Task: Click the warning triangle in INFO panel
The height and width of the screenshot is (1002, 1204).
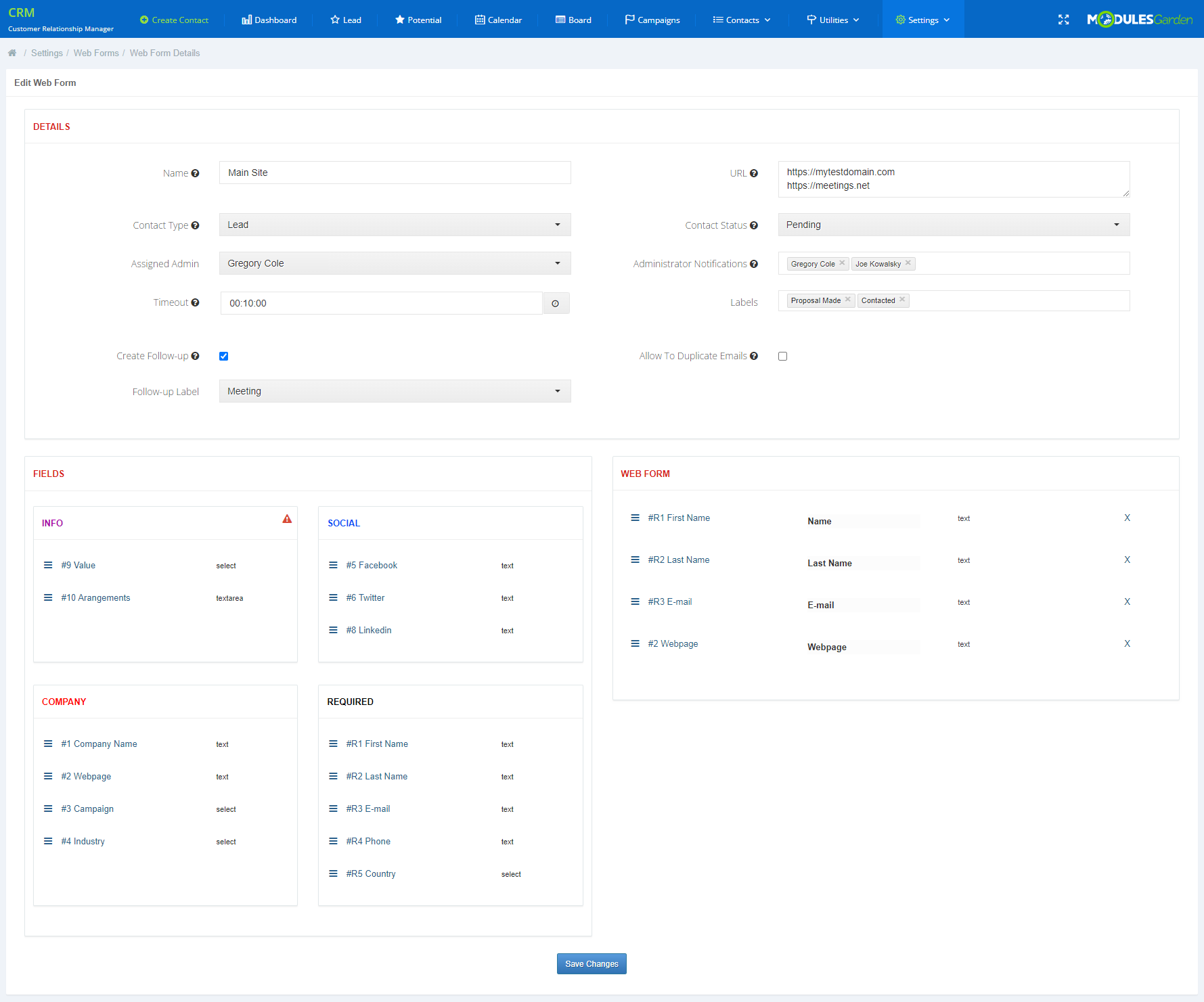Action: 287,519
